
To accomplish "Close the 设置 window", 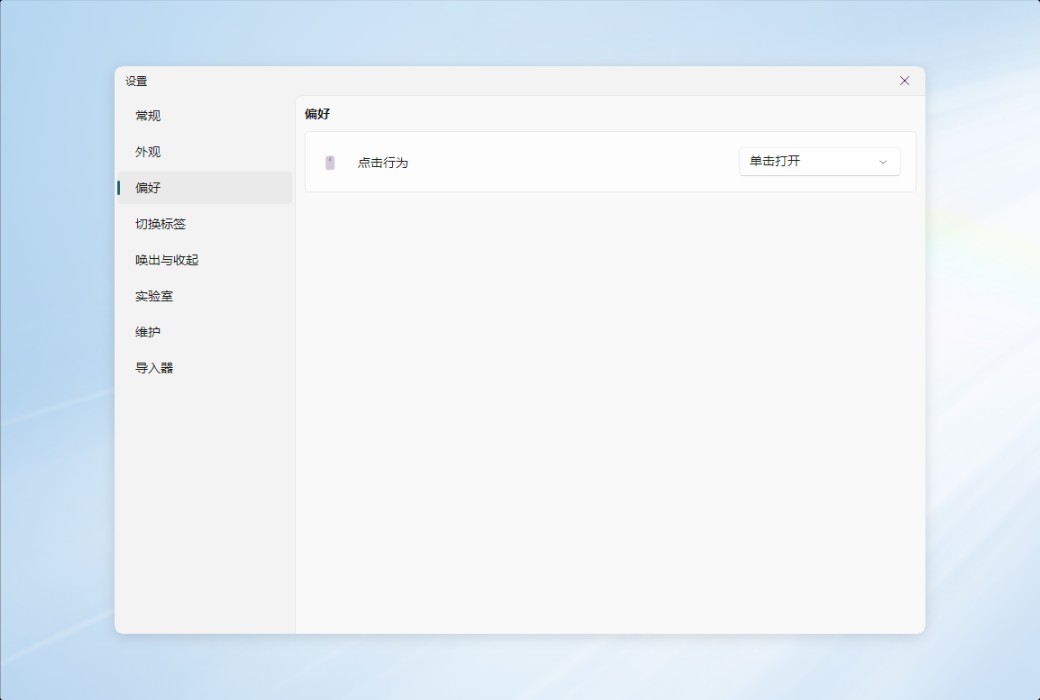I will [904, 81].
